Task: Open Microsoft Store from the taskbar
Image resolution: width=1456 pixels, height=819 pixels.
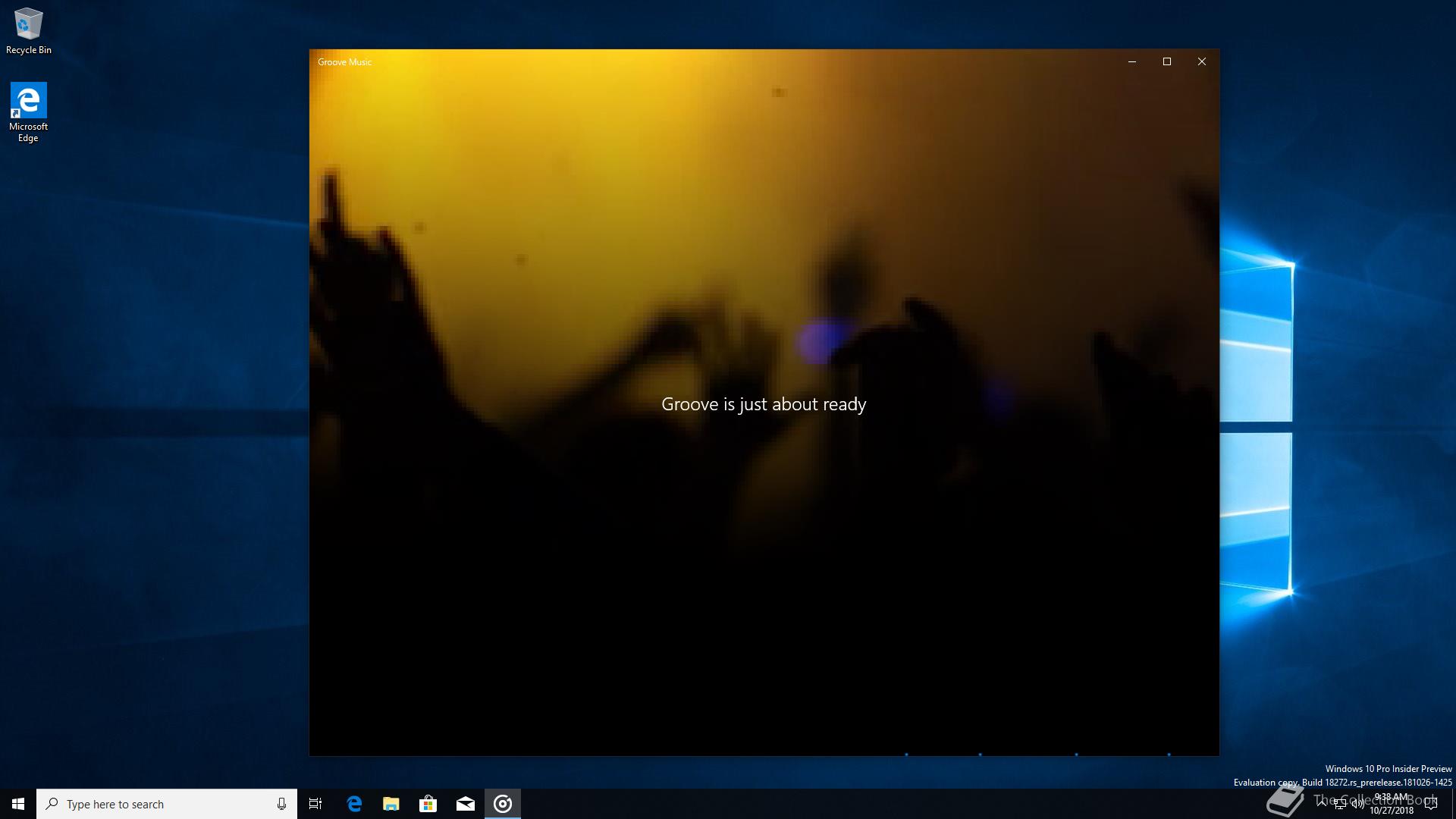Action: pos(428,804)
